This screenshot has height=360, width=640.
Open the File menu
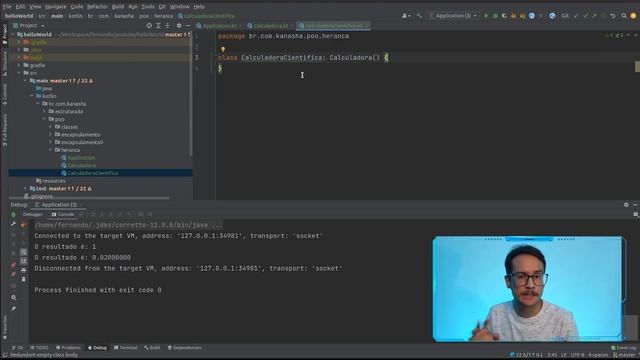(7, 7)
